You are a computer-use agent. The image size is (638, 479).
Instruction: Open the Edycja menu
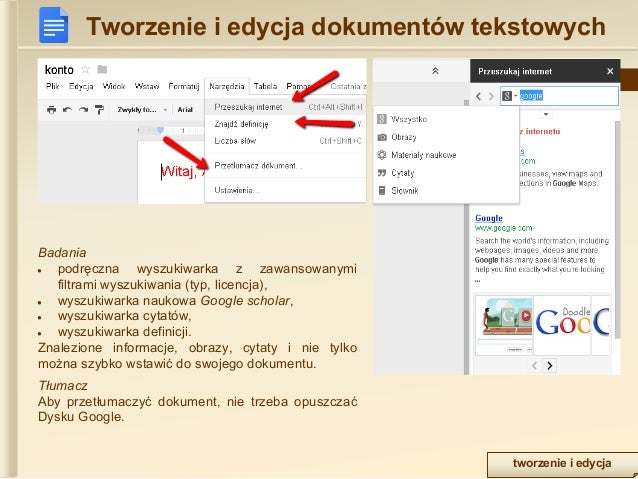point(81,86)
